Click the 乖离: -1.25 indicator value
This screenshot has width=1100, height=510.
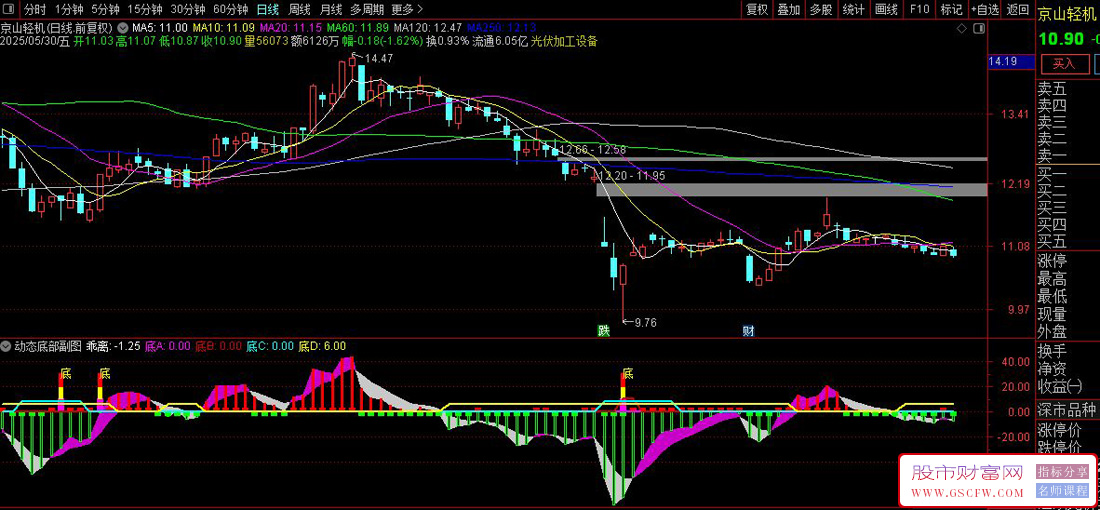tap(113, 346)
